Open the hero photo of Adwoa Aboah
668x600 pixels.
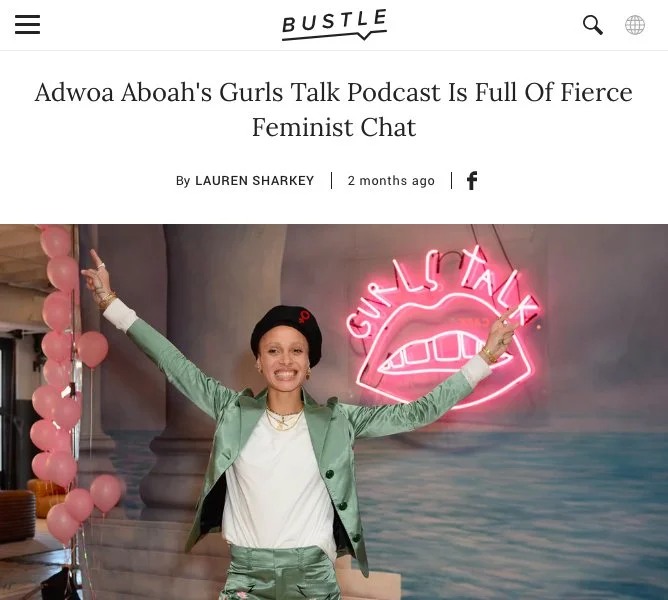(x=334, y=412)
